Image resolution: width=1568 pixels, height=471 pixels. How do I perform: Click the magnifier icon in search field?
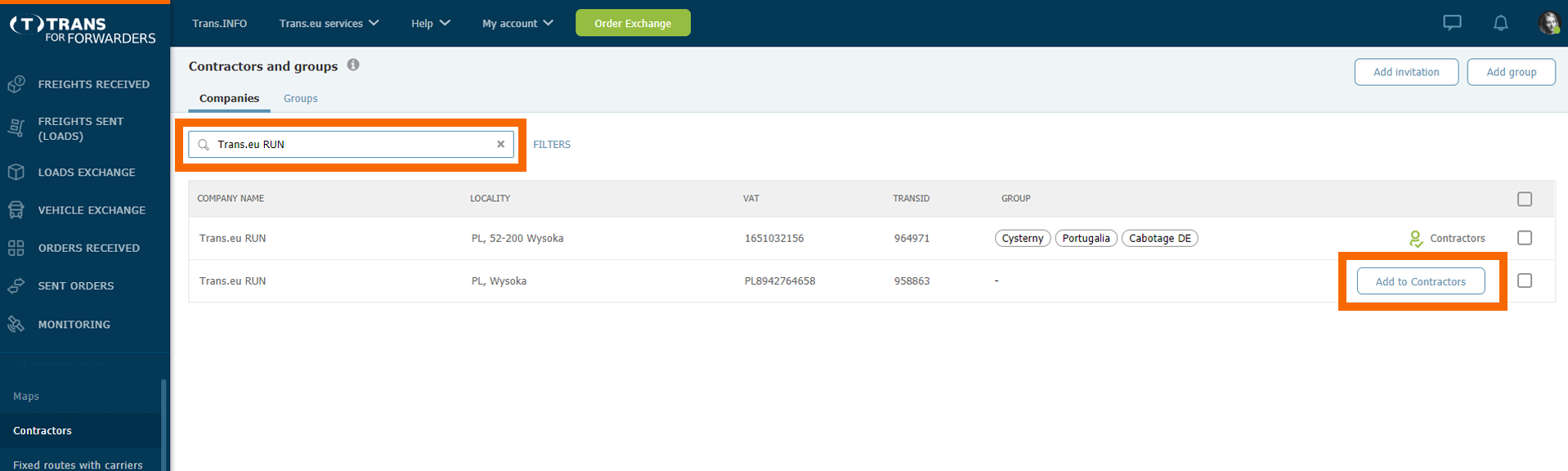point(204,145)
